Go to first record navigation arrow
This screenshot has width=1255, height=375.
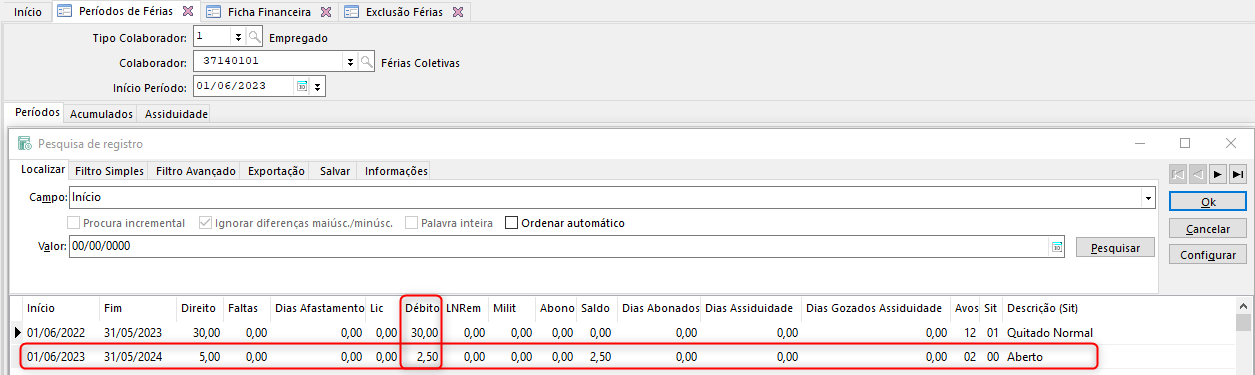pyautogui.click(x=1178, y=173)
